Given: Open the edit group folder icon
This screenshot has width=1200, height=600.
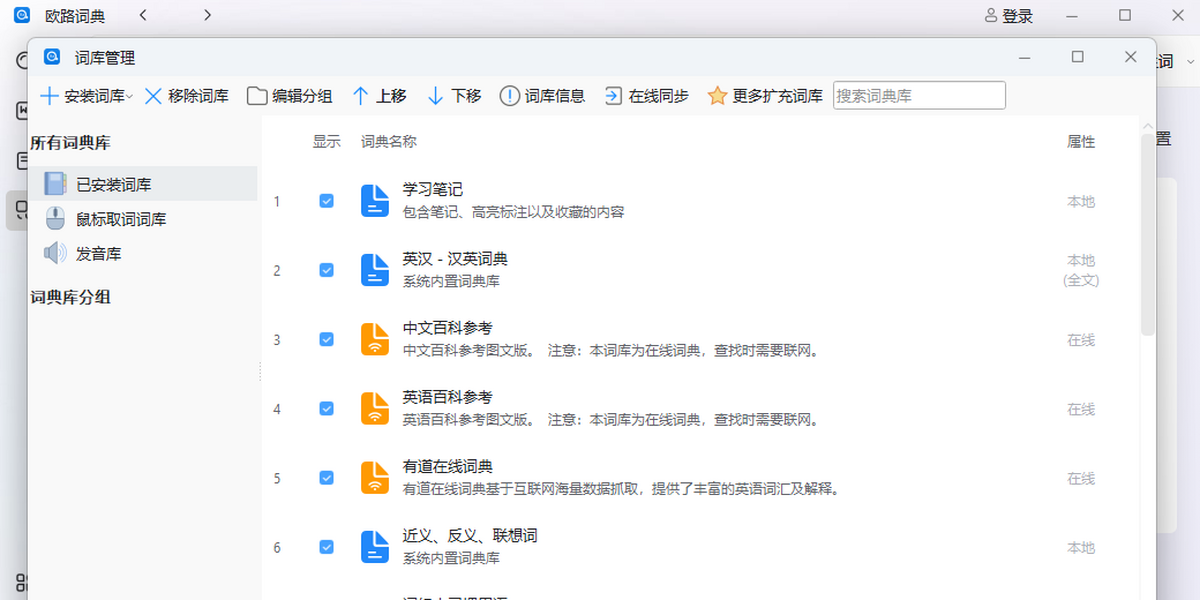Looking at the screenshot, I should 257,96.
